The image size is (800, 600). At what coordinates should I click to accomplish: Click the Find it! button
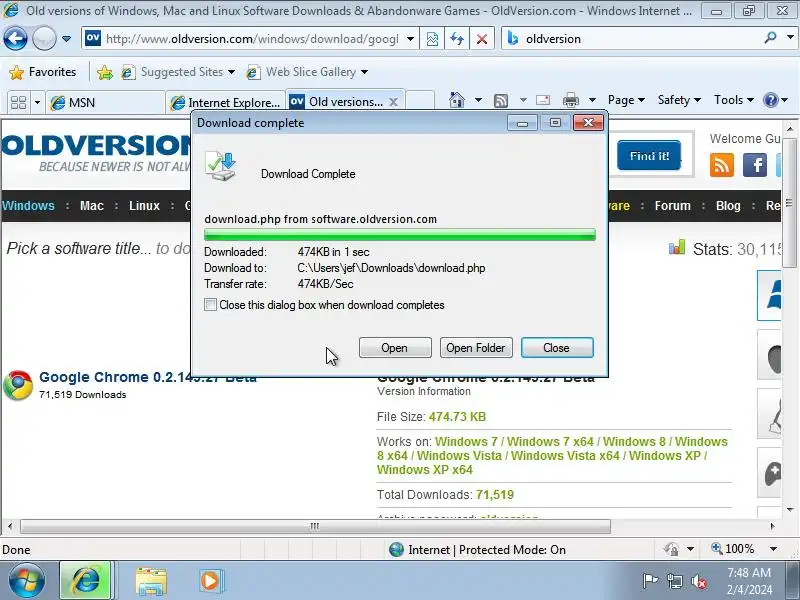point(649,156)
